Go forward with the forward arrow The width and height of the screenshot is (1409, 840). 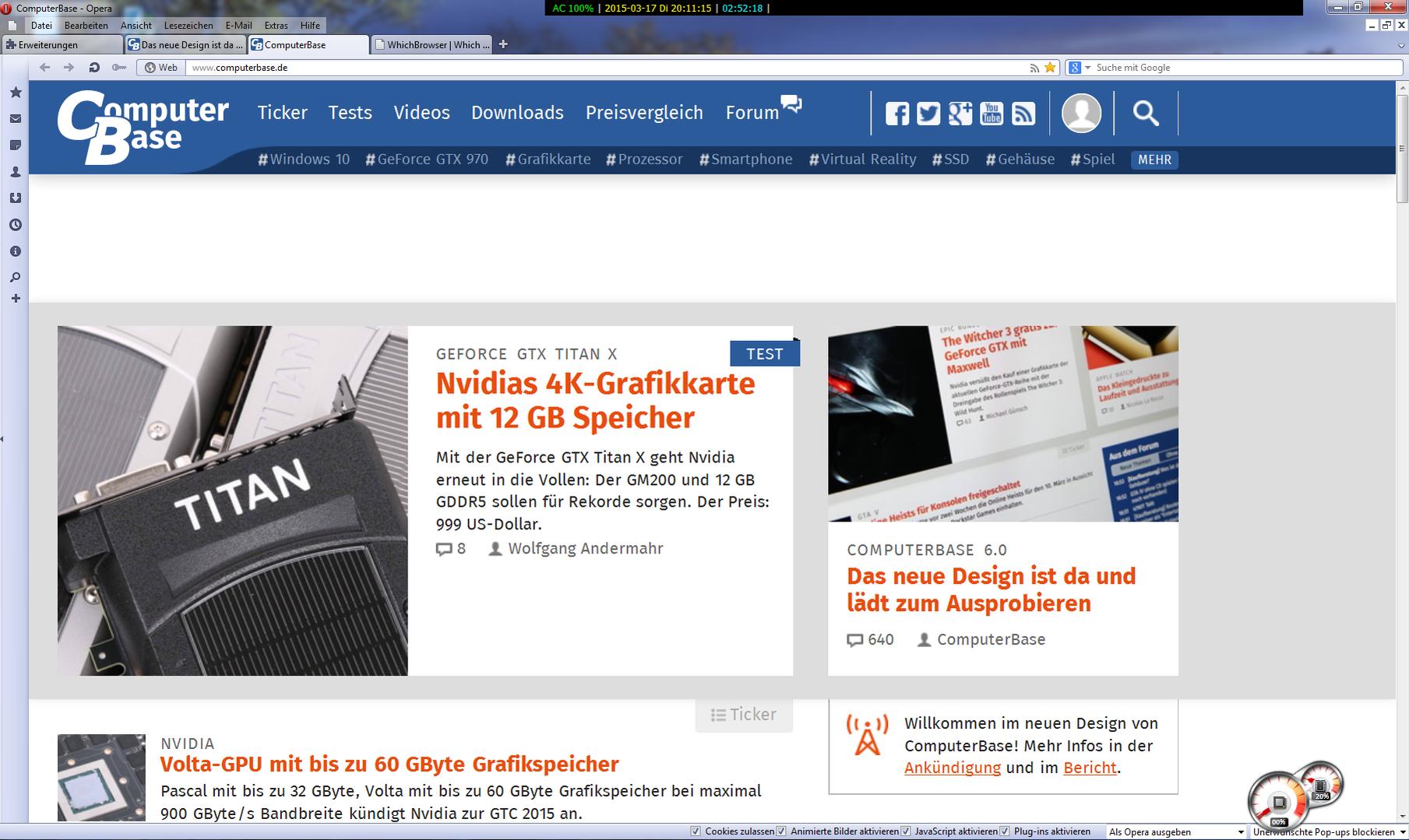[69, 68]
